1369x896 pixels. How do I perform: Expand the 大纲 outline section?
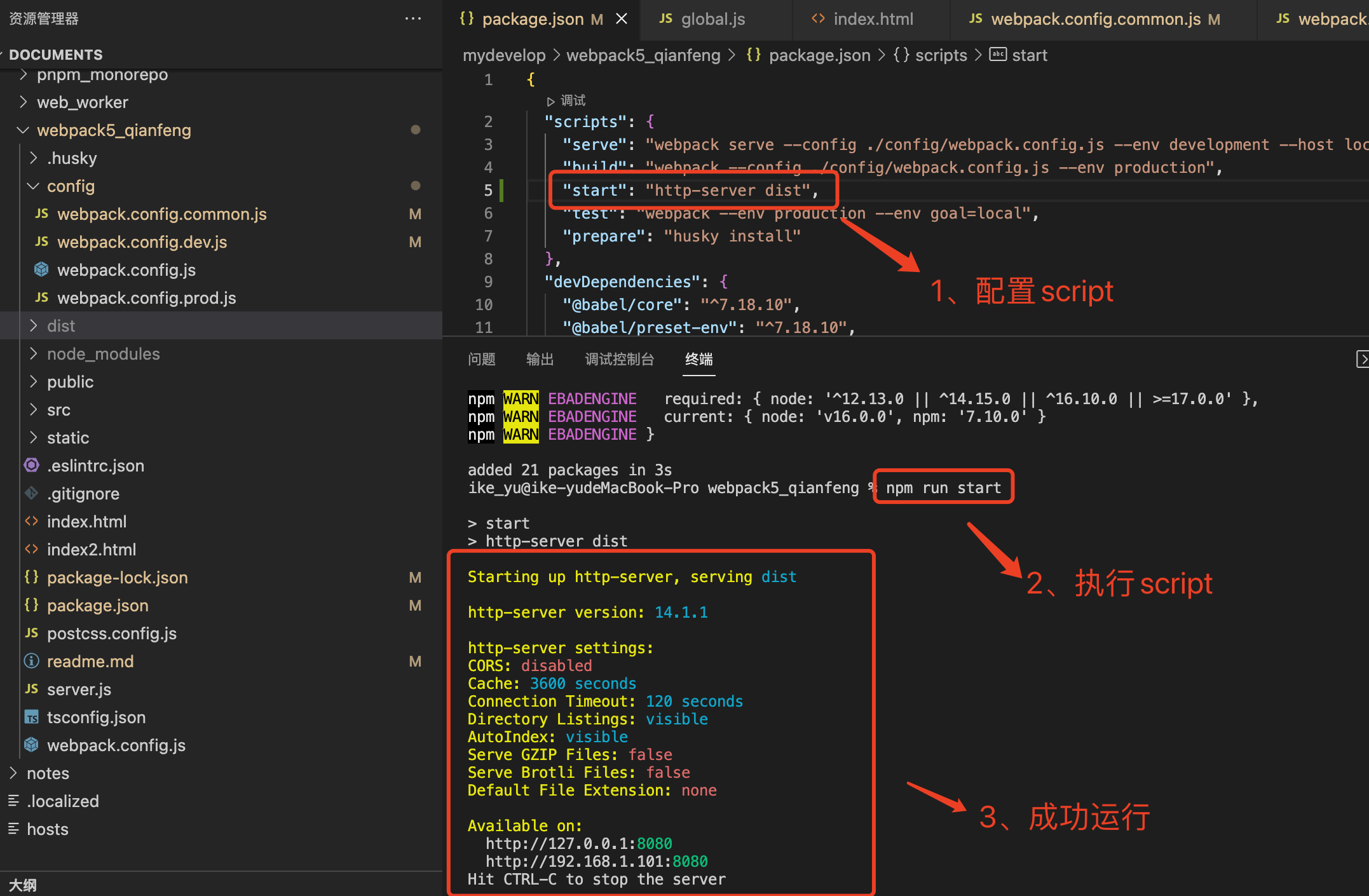tap(23, 885)
